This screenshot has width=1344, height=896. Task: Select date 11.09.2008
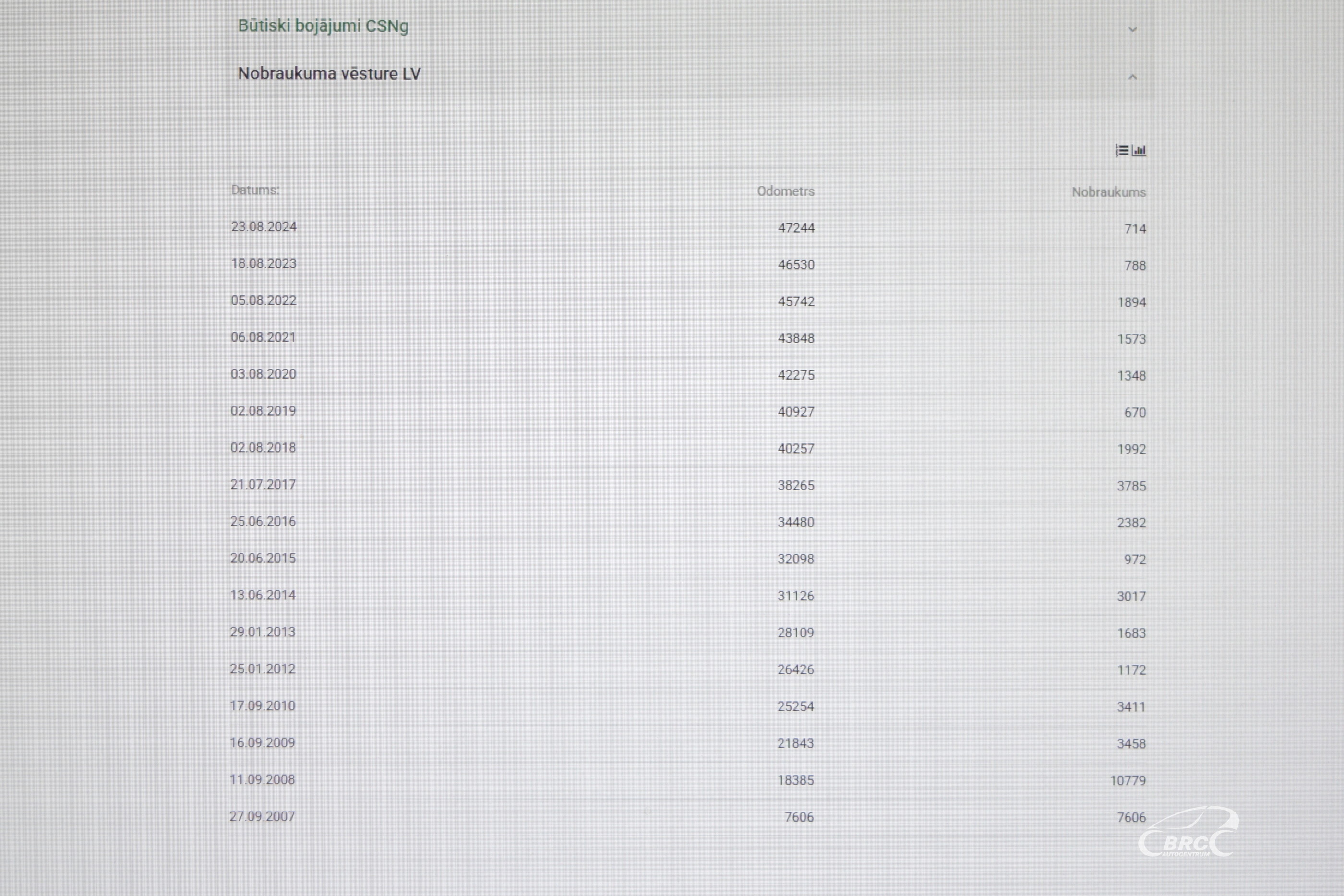click(x=262, y=779)
